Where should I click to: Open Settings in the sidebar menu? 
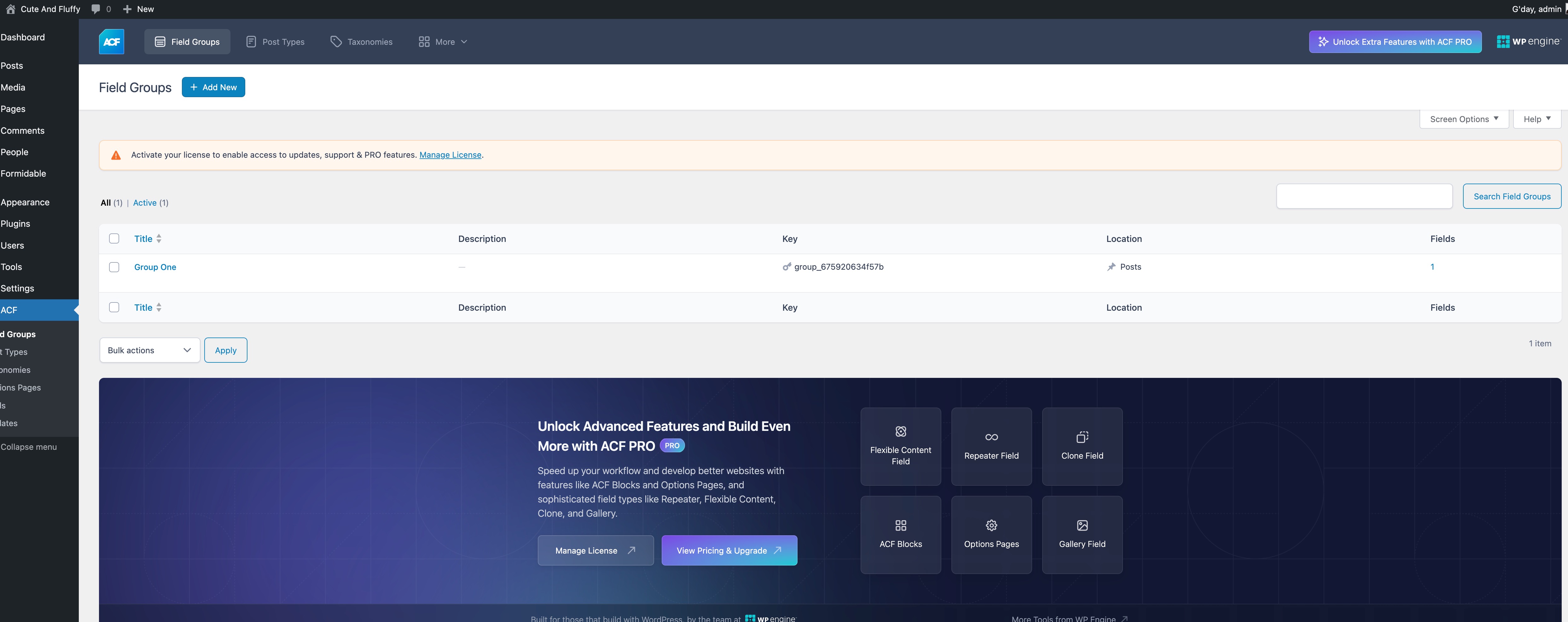(39, 288)
